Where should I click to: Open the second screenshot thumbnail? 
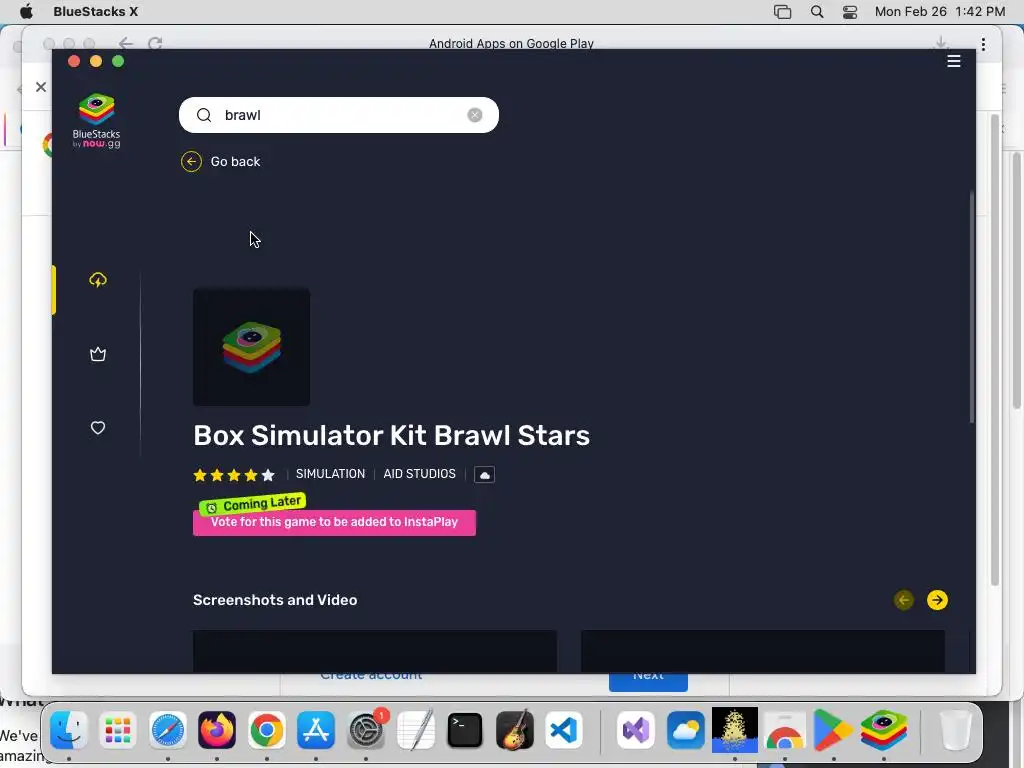pos(763,651)
